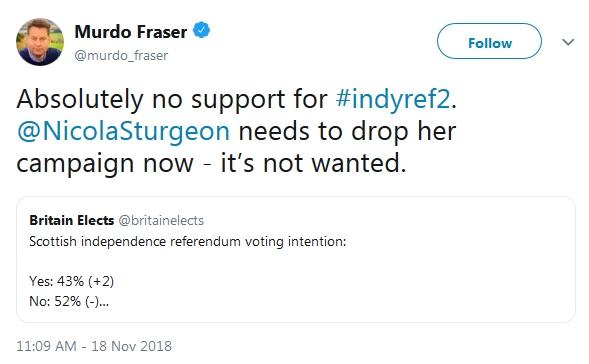Visit the @murdo_fraser handle link
Screen dimensions: 589x364
coord(121,56)
